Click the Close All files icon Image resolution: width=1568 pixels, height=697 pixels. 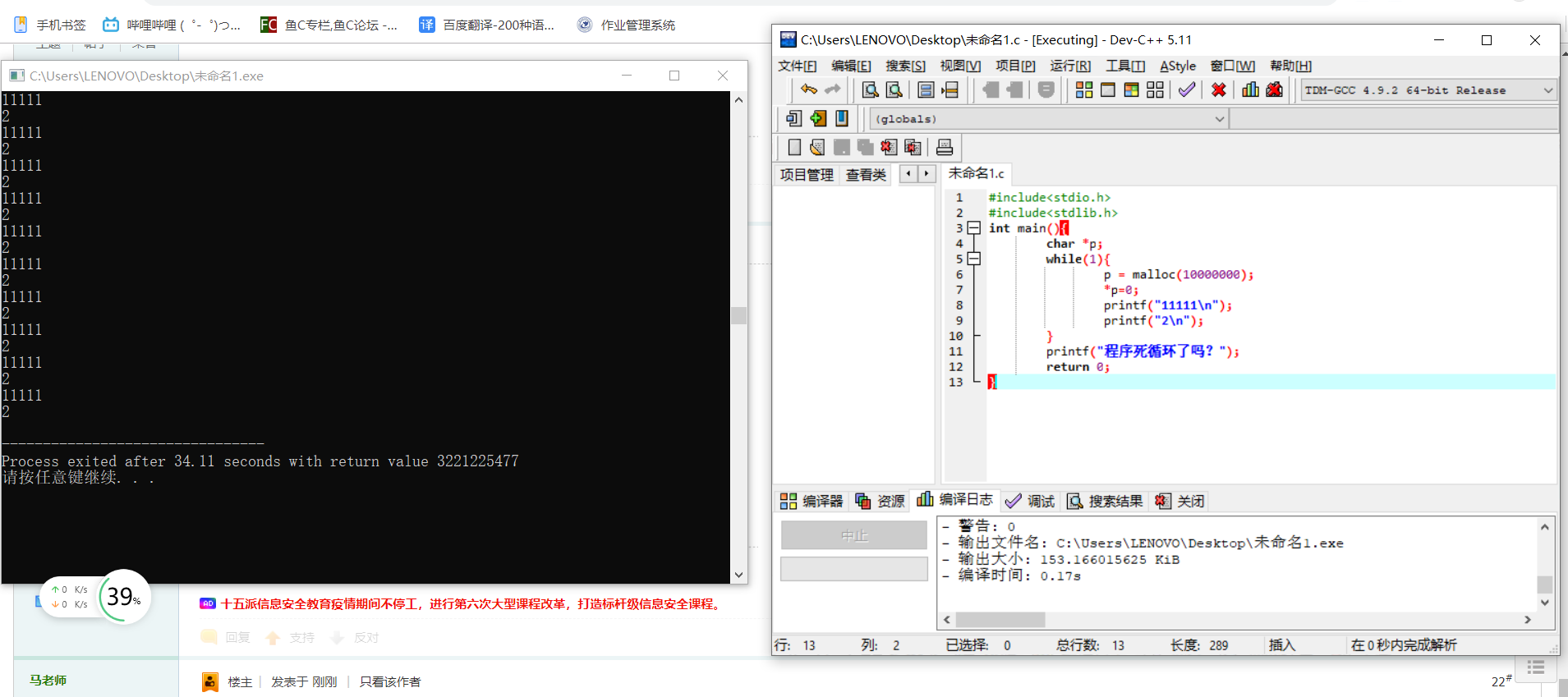(913, 147)
